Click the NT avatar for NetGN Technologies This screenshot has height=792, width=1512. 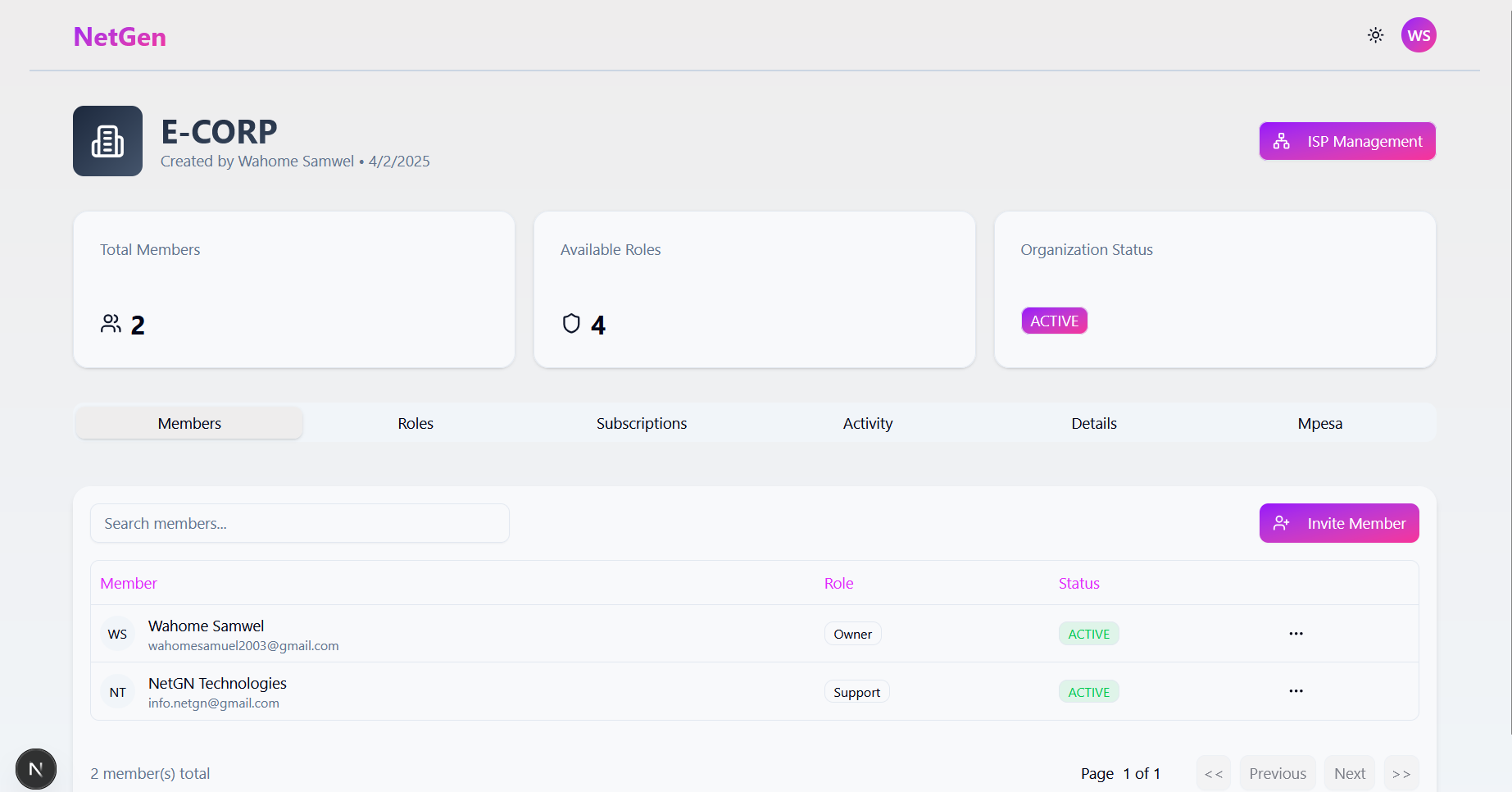[x=118, y=692]
